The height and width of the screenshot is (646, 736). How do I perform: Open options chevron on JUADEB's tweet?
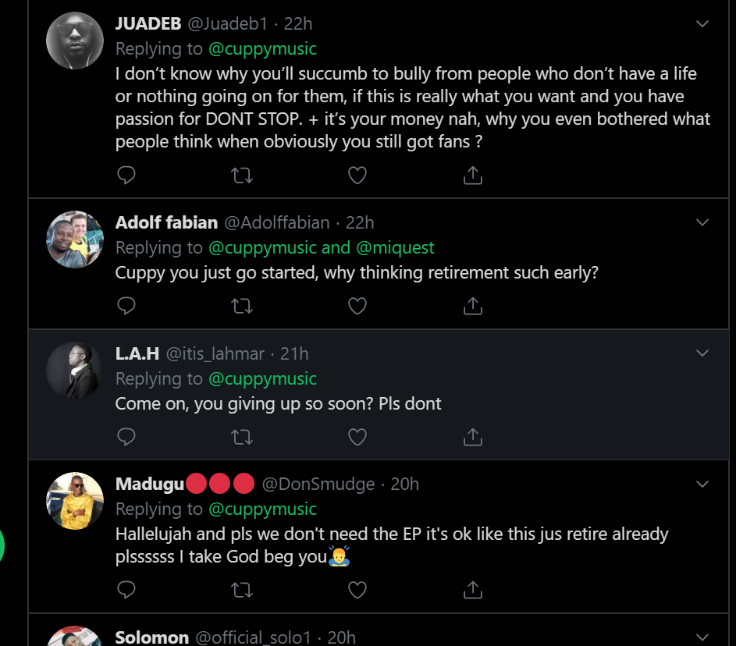[x=702, y=23]
